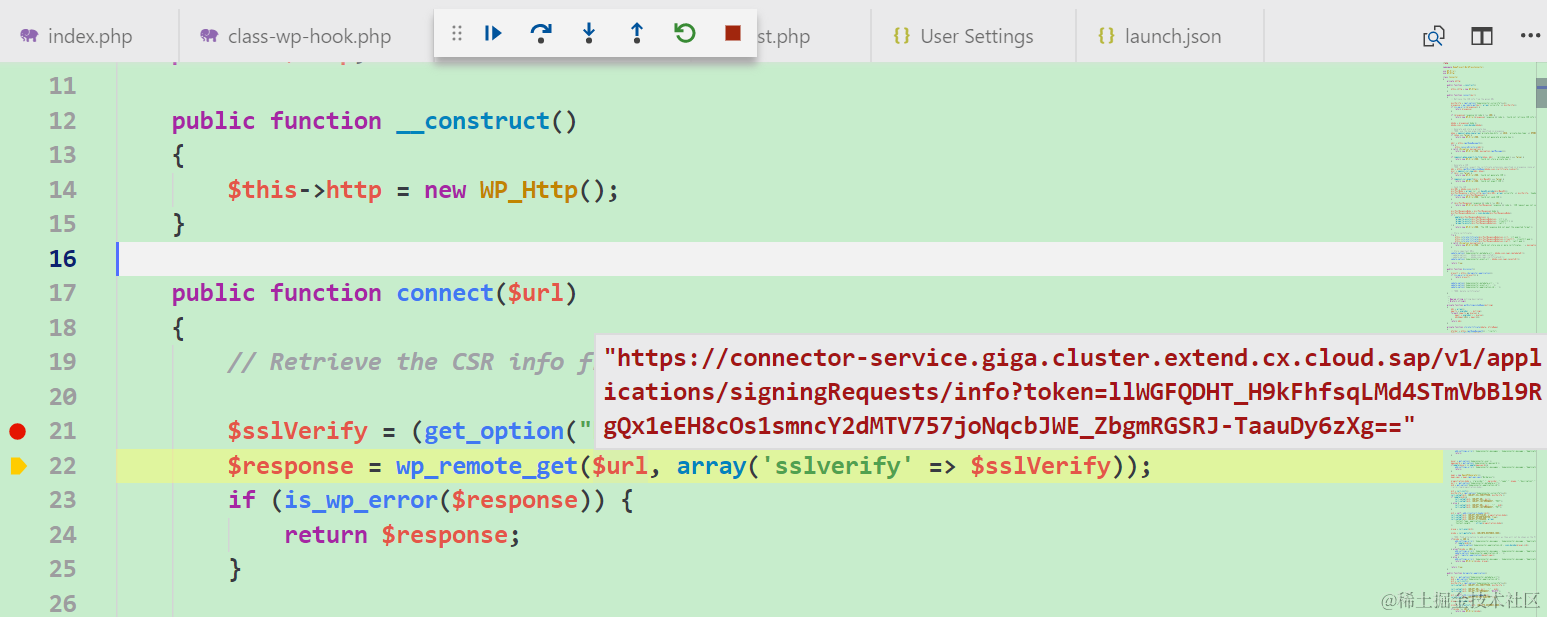Click the debug Continue button
Image resolution: width=1547 pixels, height=617 pixels.
[x=493, y=34]
